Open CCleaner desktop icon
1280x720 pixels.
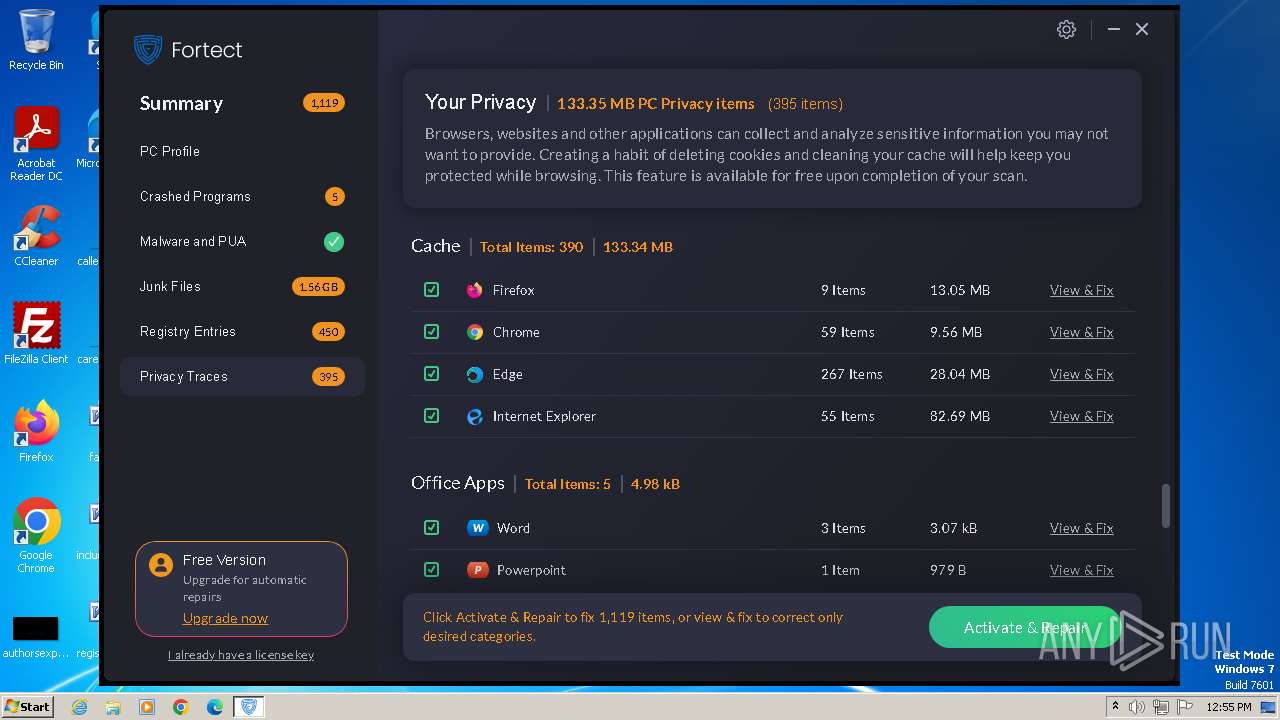click(x=36, y=236)
